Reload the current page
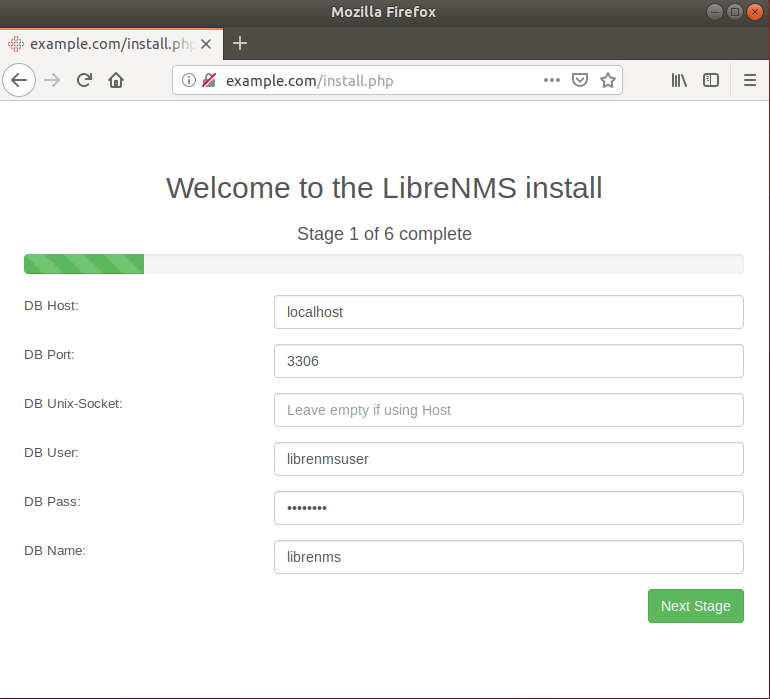The image size is (770, 699). (x=84, y=80)
